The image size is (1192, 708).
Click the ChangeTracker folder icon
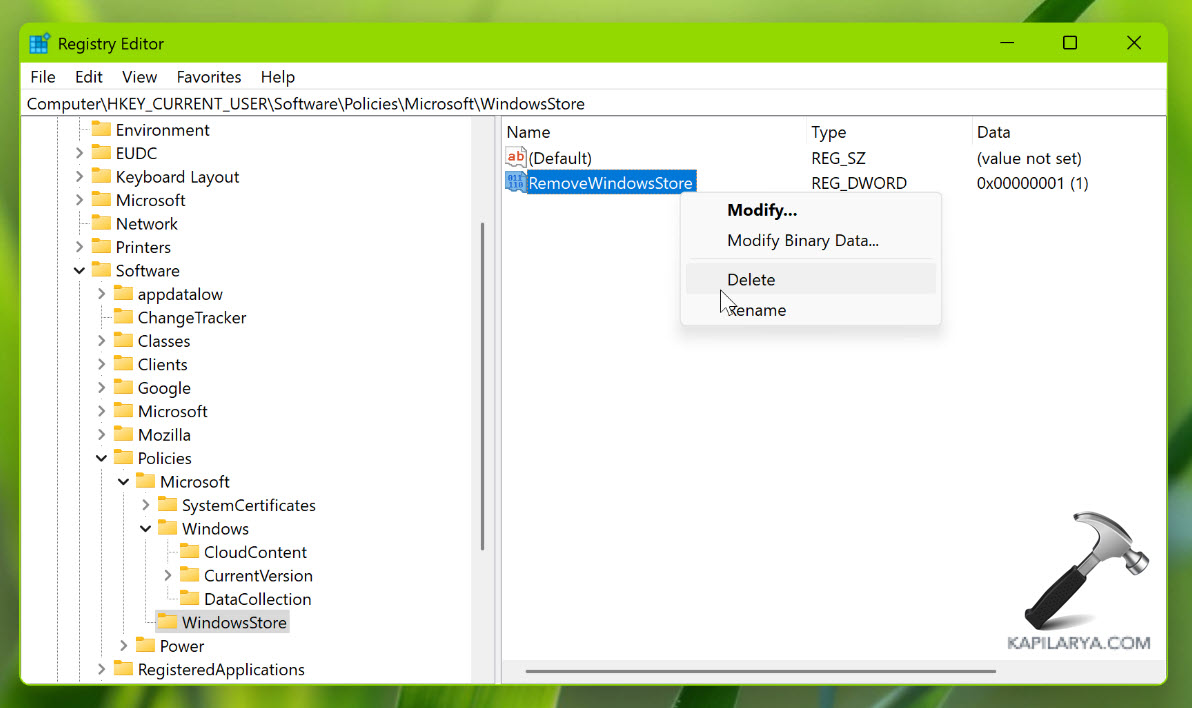tap(123, 317)
